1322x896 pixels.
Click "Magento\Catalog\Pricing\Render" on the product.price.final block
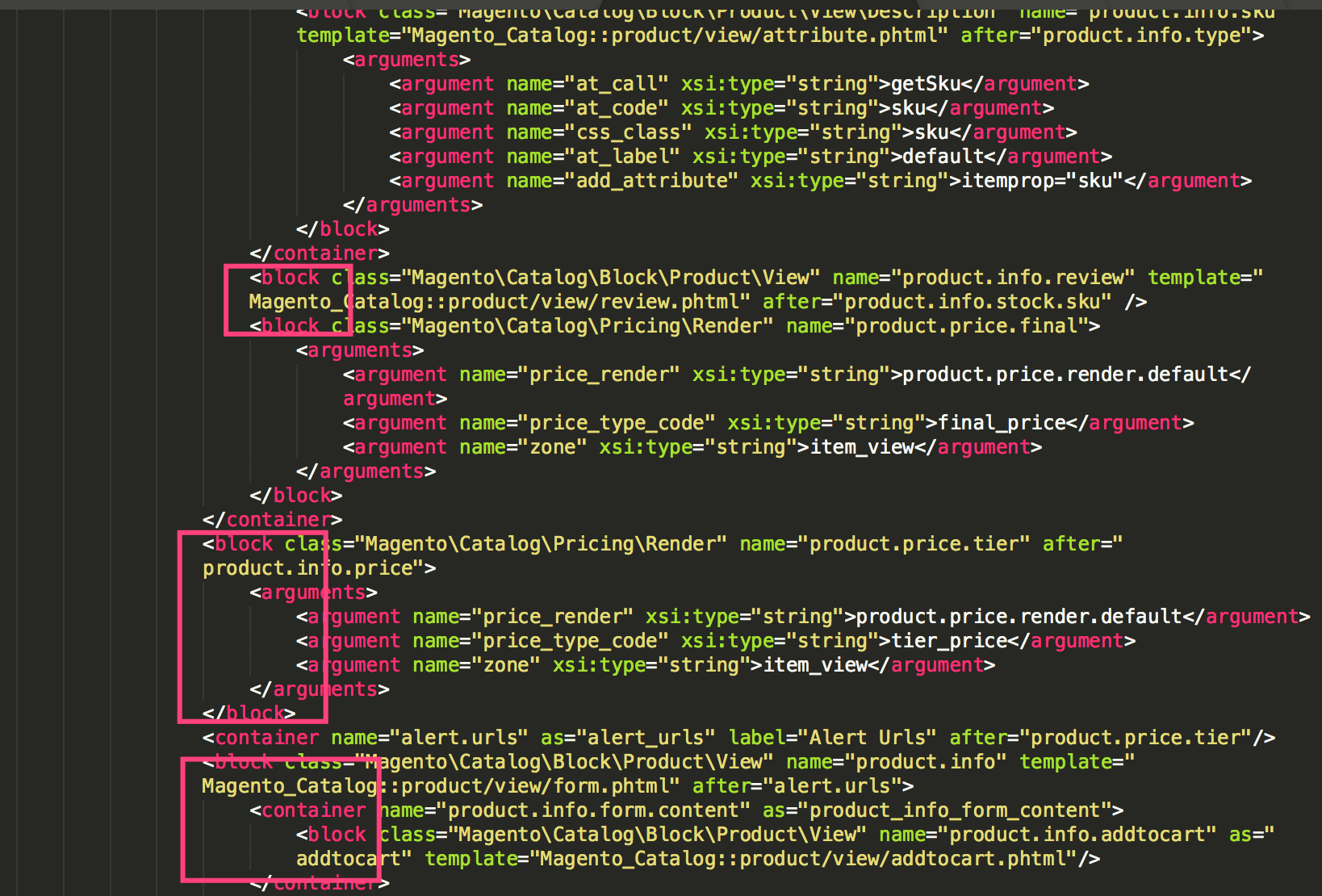pos(587,326)
